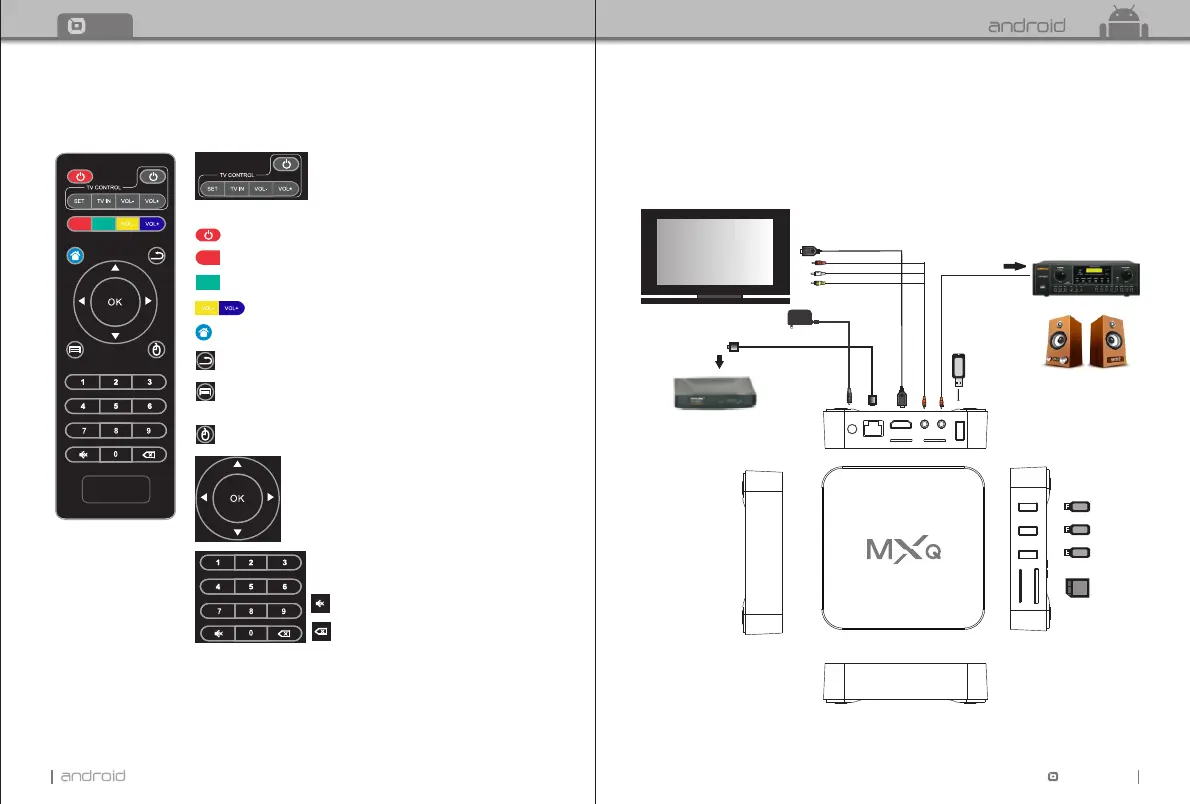Click mouse mode button on large remote

tap(156, 349)
